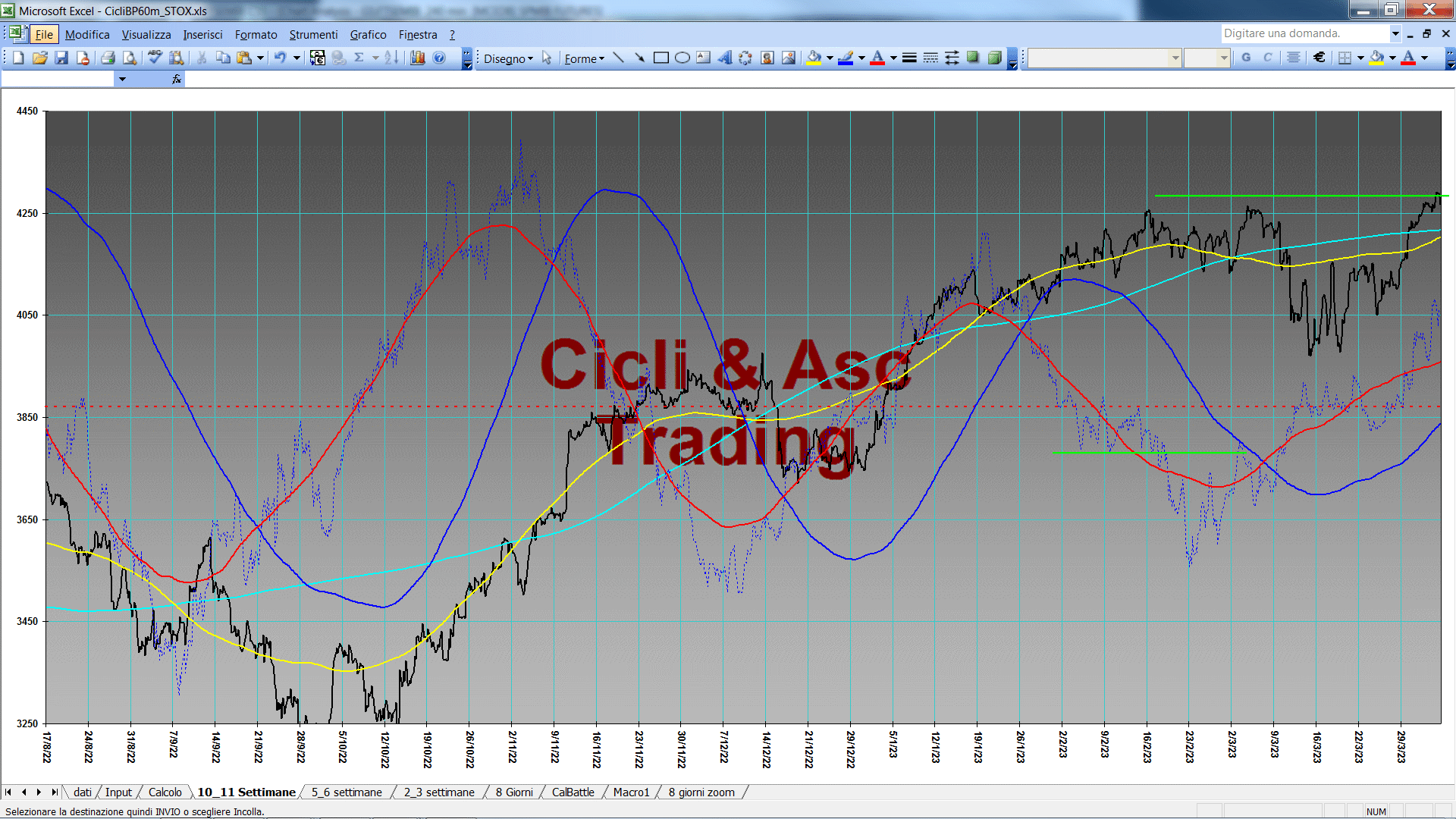Image resolution: width=1456 pixels, height=819 pixels.
Task: Open Help with the question mark icon
Action: (x=439, y=58)
